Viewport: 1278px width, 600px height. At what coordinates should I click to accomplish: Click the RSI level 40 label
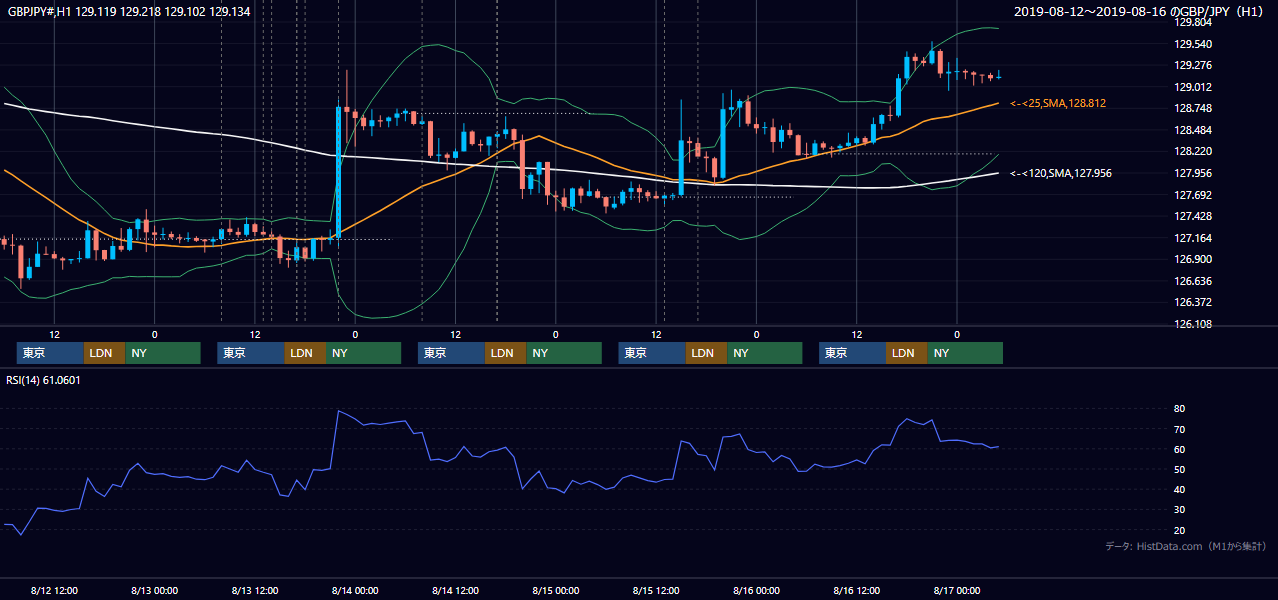coord(1179,489)
